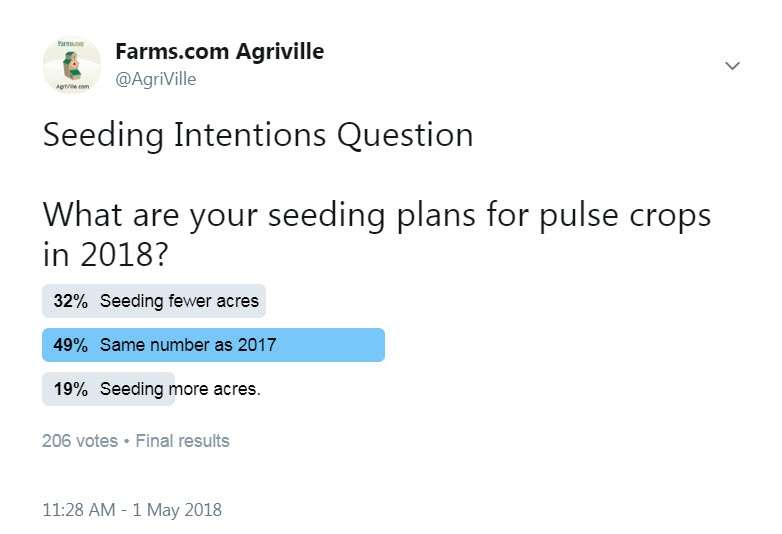This screenshot has height=534, width=782.
Task: Select the Same number as 2017 option
Action: point(188,345)
